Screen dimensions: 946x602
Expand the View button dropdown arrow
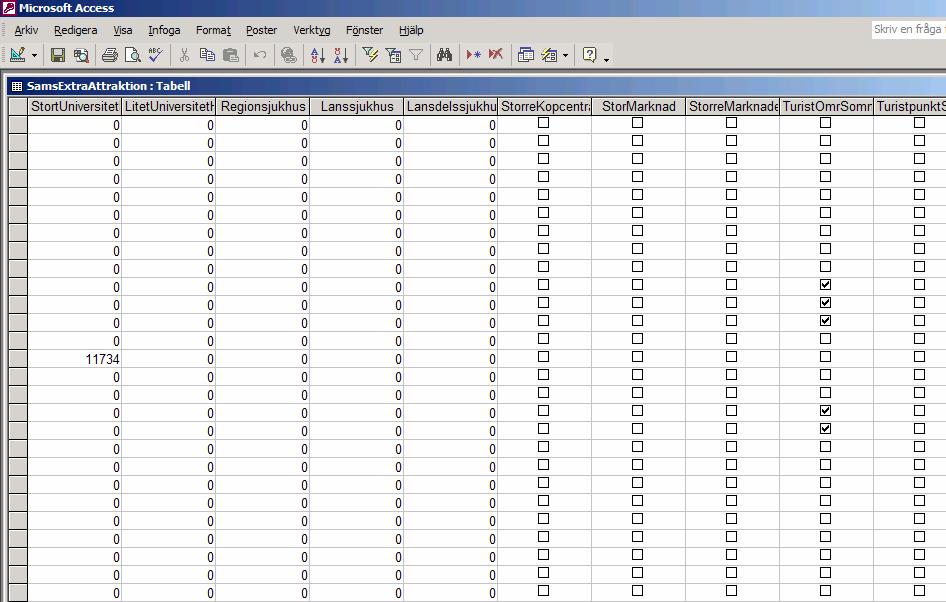(34, 55)
